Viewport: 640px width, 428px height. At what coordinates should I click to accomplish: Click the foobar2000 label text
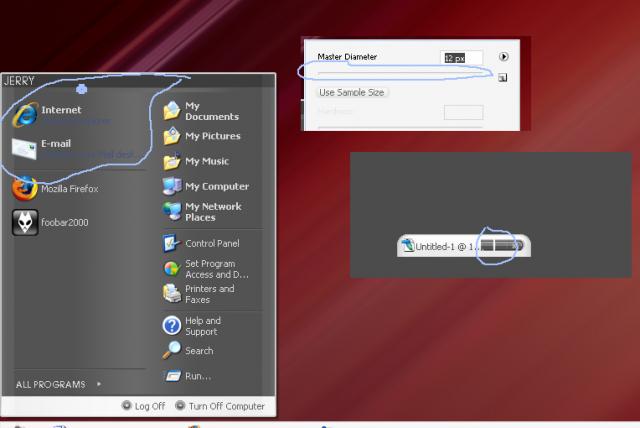pyautogui.click(x=64, y=222)
